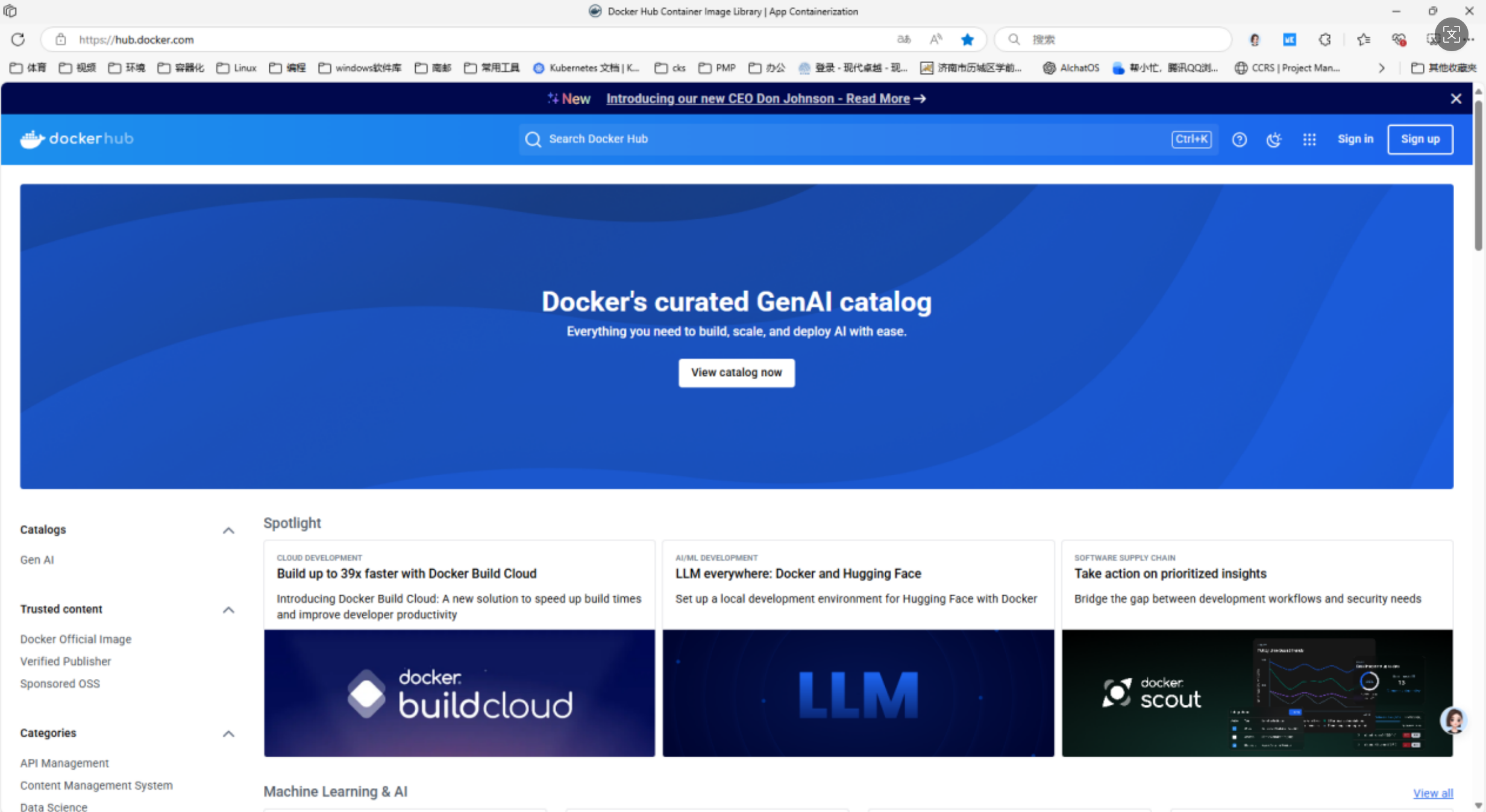Image resolution: width=1486 pixels, height=812 pixels.
Task: Click the Sign in link
Action: (x=1355, y=139)
